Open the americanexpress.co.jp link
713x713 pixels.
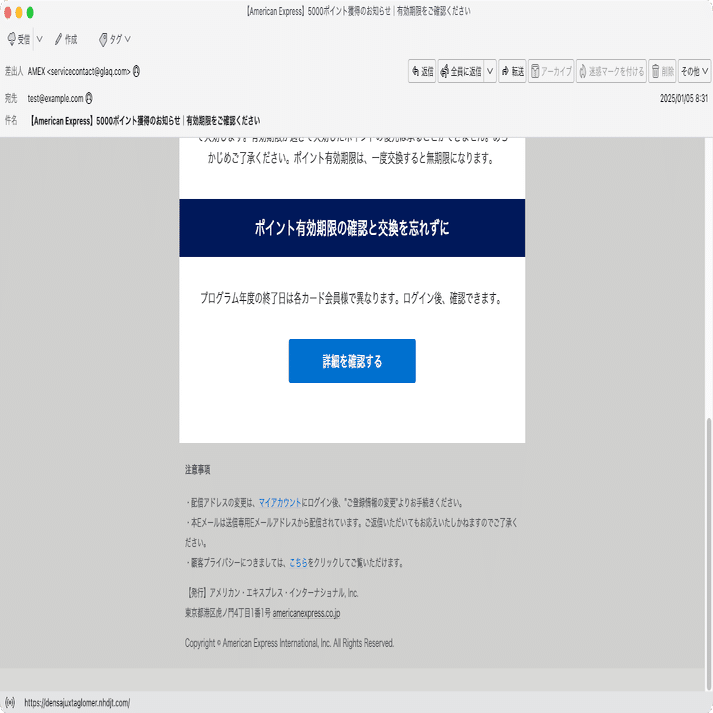point(306,613)
